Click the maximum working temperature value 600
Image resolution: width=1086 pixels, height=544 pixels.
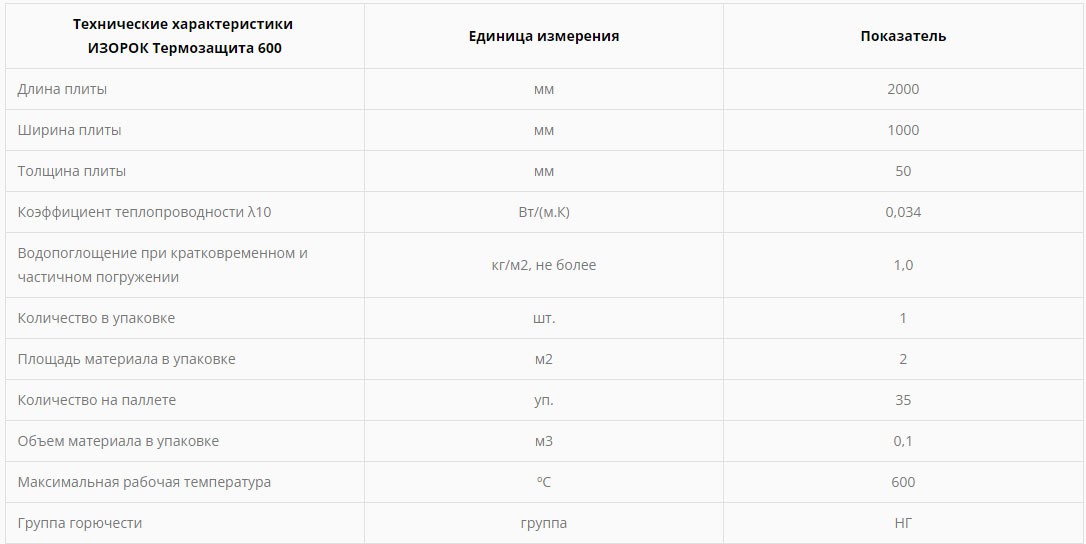903,482
